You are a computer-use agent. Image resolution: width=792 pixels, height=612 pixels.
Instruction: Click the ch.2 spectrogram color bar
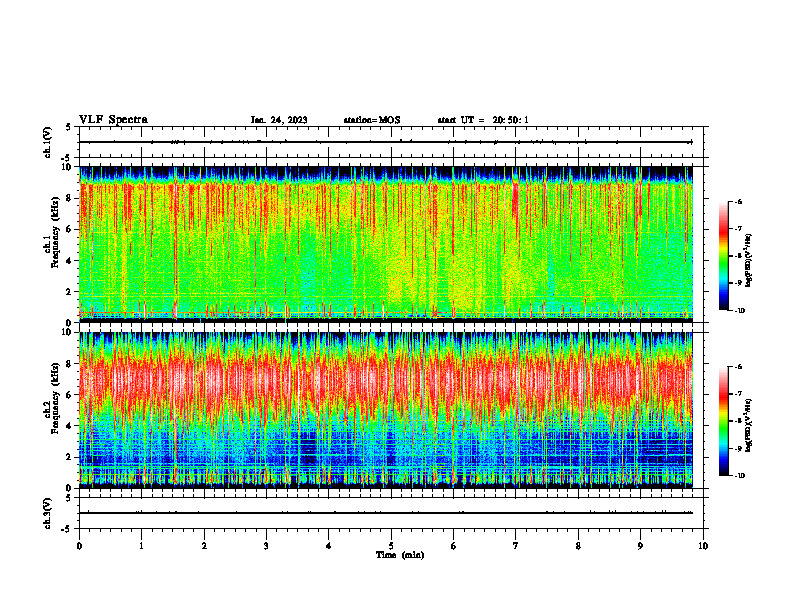pyautogui.click(x=724, y=421)
